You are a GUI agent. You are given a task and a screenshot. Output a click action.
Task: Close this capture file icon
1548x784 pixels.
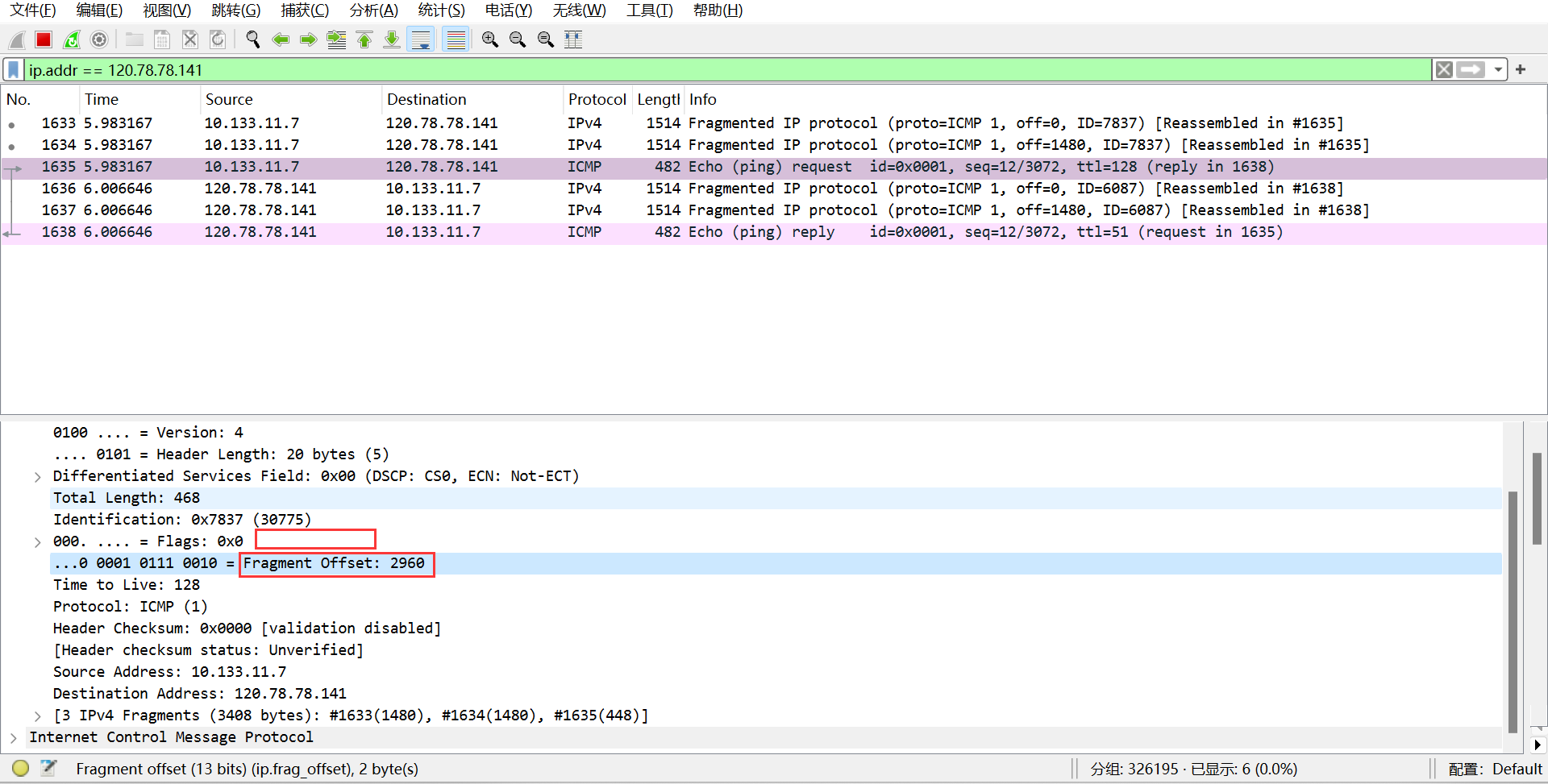point(190,39)
